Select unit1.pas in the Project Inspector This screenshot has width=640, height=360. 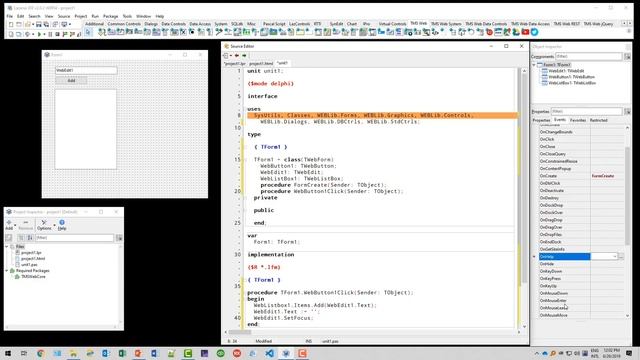[29, 264]
